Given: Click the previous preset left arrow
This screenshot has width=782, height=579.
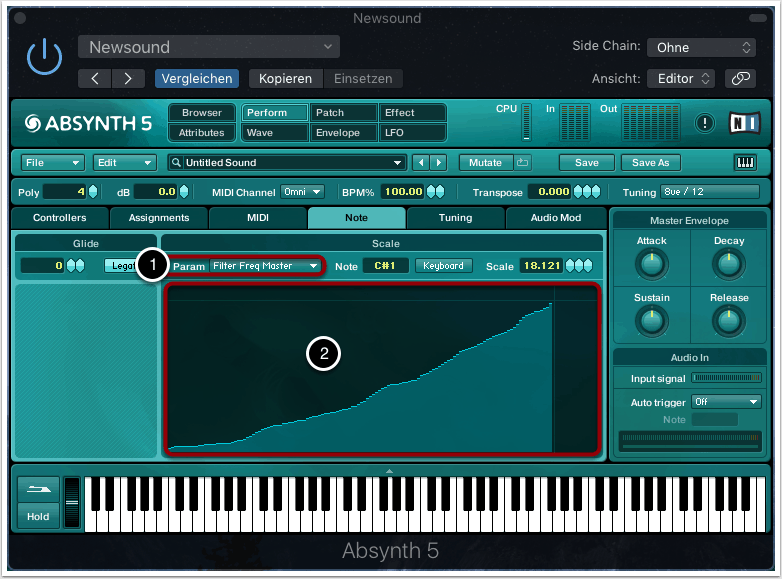Looking at the screenshot, I should [x=95, y=78].
